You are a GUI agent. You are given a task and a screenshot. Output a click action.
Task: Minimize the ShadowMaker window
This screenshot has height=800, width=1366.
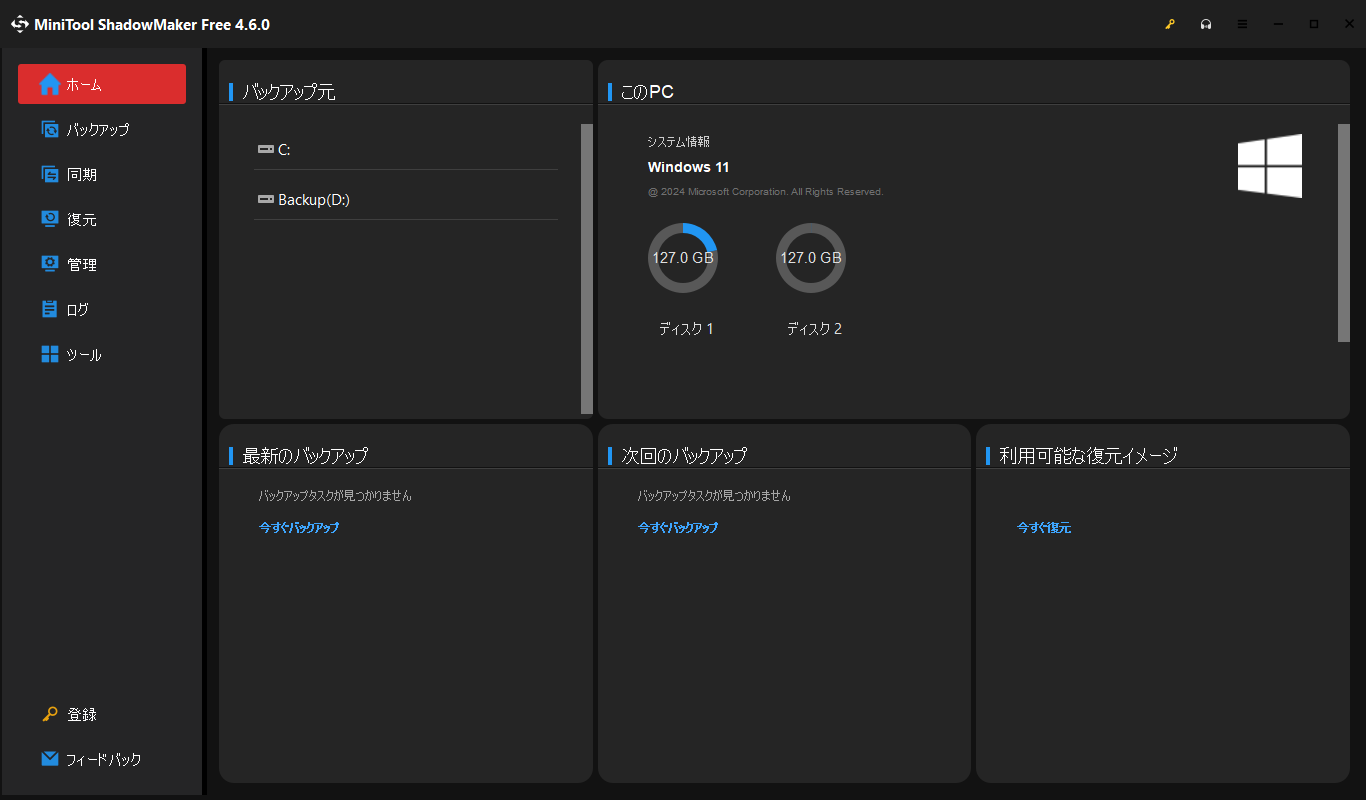pos(1278,24)
